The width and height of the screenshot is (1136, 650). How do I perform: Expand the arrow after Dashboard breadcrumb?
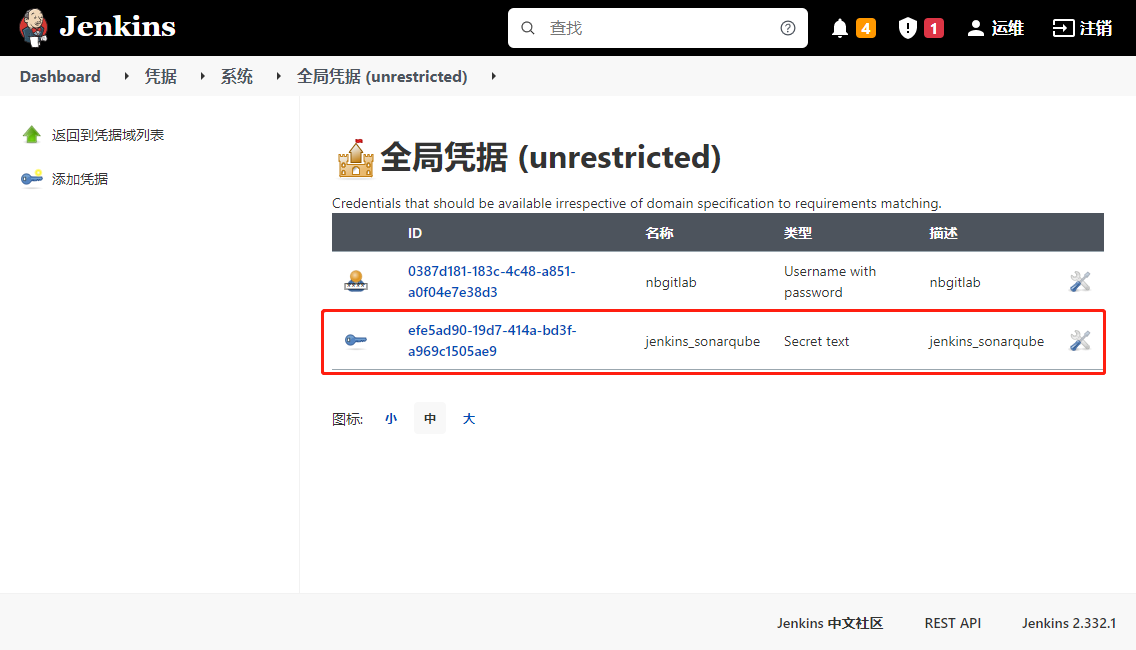coord(127,76)
